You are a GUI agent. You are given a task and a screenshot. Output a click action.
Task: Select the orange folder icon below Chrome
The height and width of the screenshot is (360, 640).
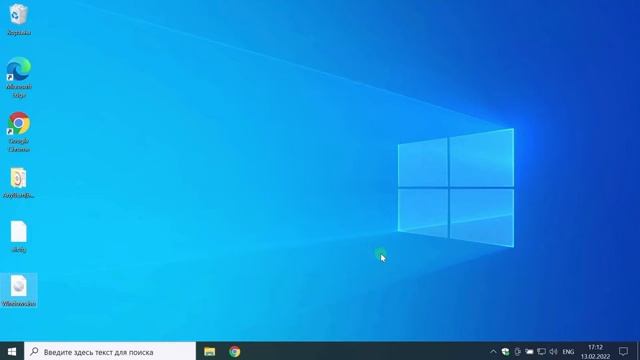[18, 182]
